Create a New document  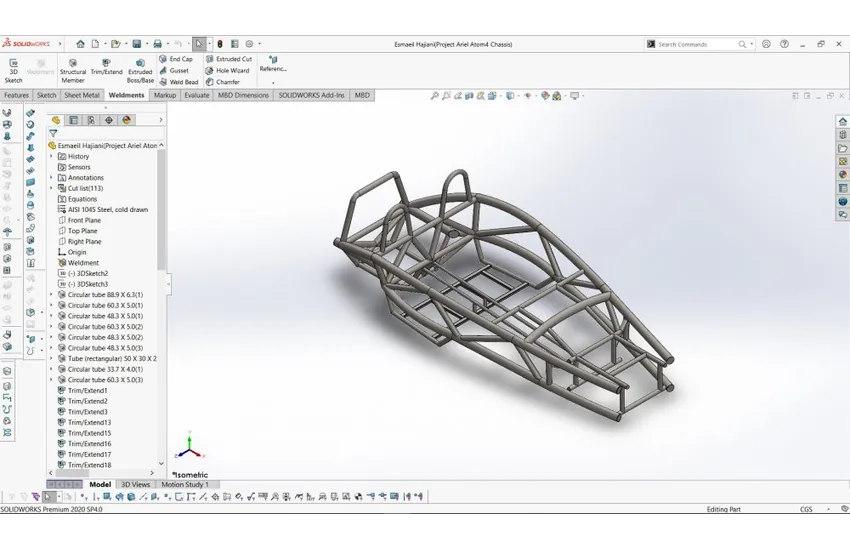point(95,44)
